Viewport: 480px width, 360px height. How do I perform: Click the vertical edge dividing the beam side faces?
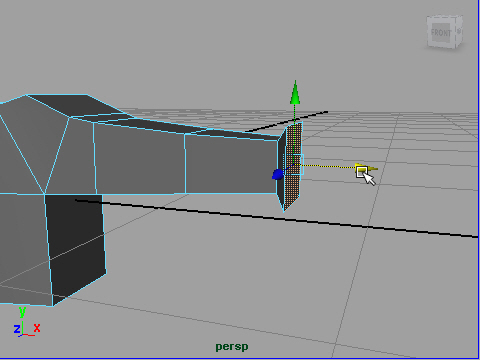(x=185, y=164)
